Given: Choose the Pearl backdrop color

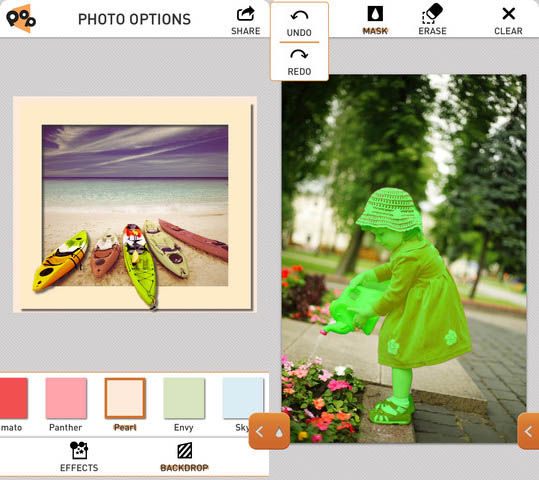Looking at the screenshot, I should [125, 398].
